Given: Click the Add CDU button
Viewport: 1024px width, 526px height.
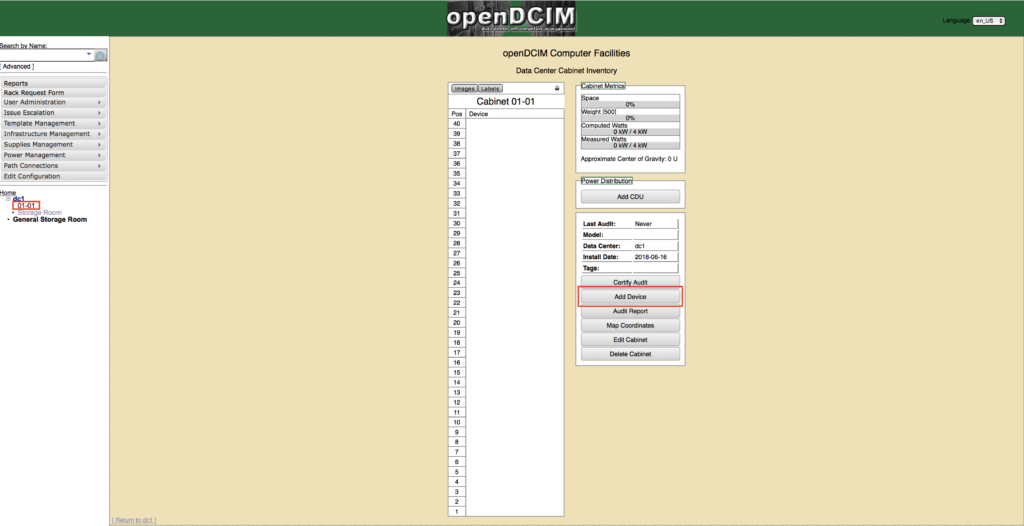Looking at the screenshot, I should click(x=630, y=197).
